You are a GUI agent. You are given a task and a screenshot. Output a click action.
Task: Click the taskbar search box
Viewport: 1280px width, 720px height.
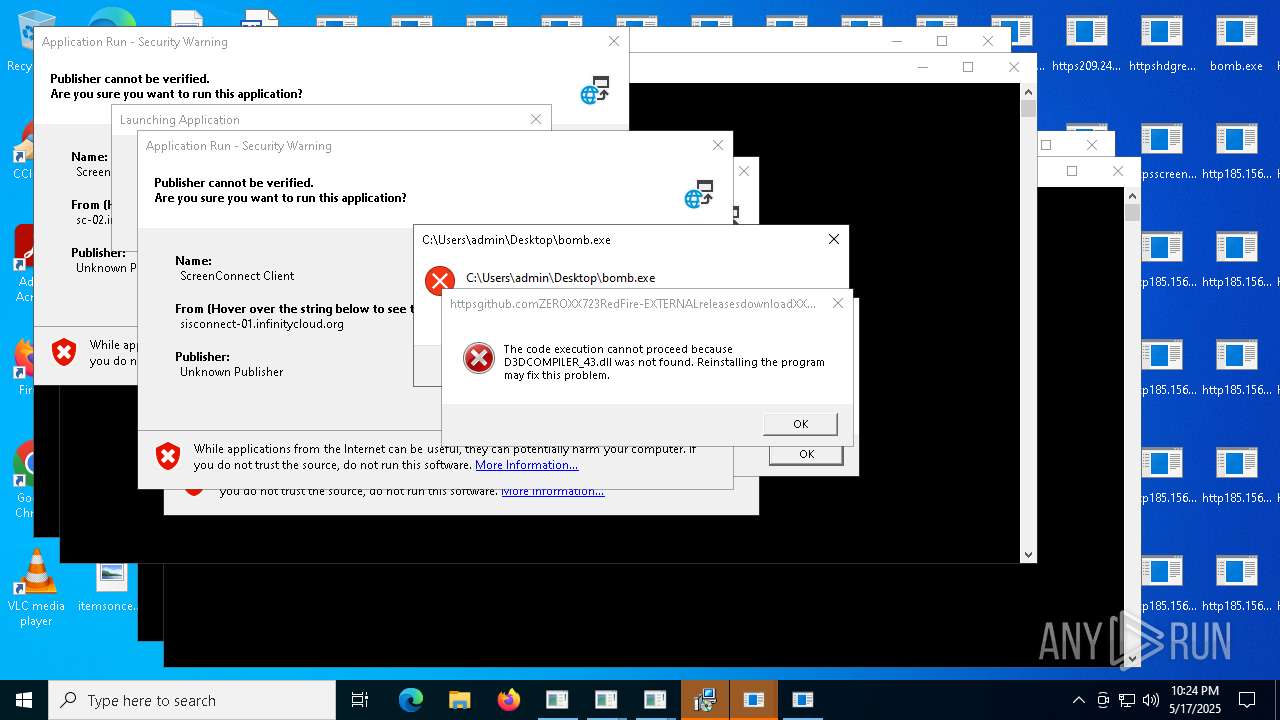coord(192,700)
